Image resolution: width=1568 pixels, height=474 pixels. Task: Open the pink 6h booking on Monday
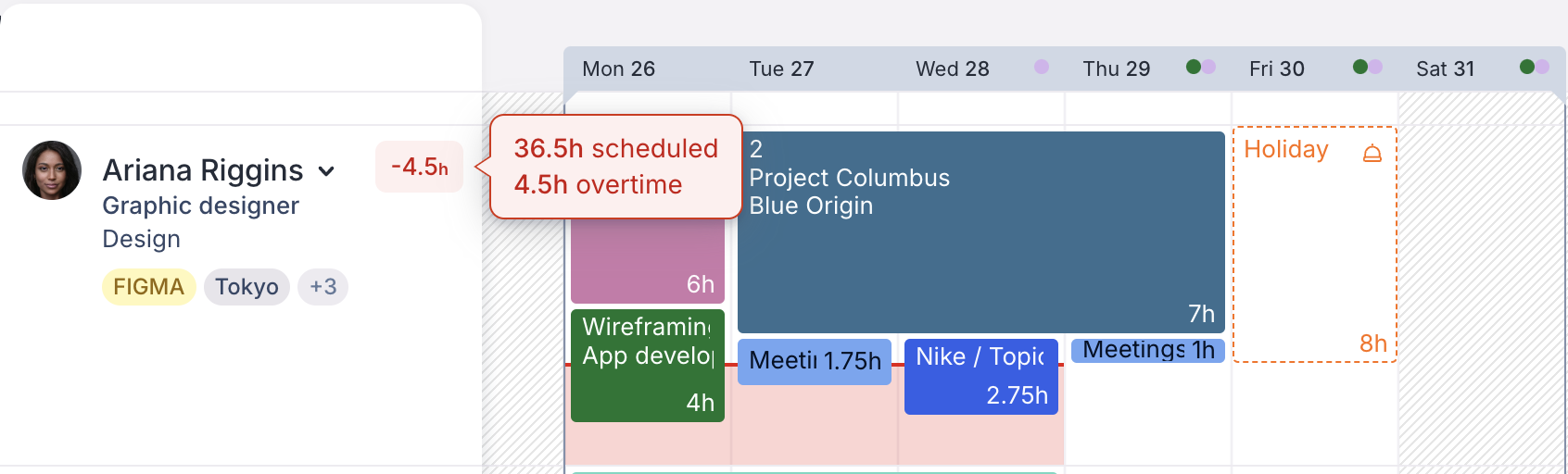647,264
